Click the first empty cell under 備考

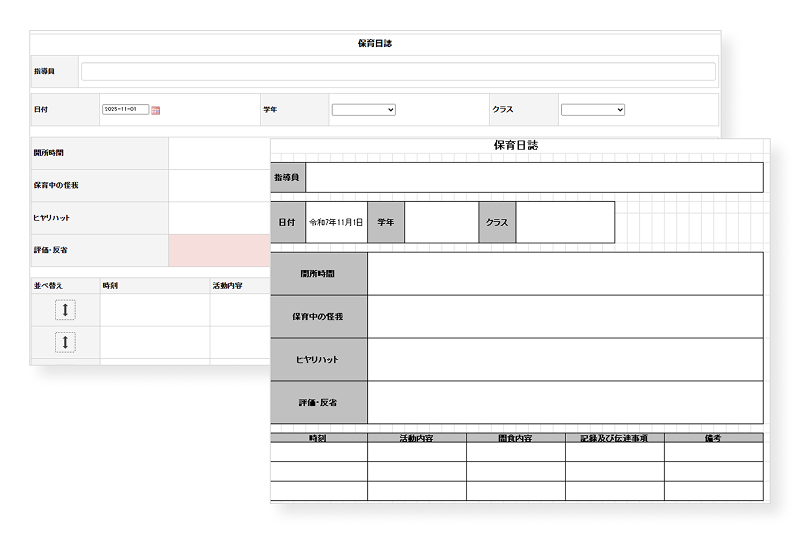[713, 452]
